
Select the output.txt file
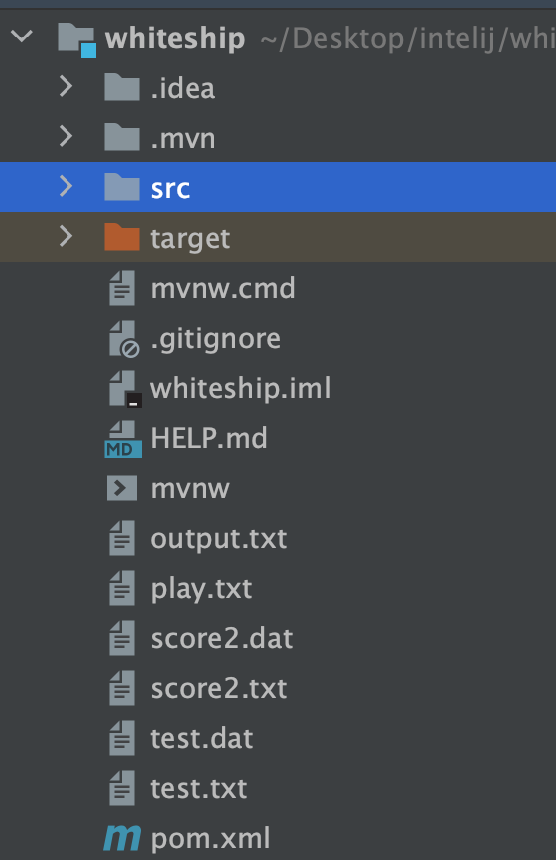(219, 539)
